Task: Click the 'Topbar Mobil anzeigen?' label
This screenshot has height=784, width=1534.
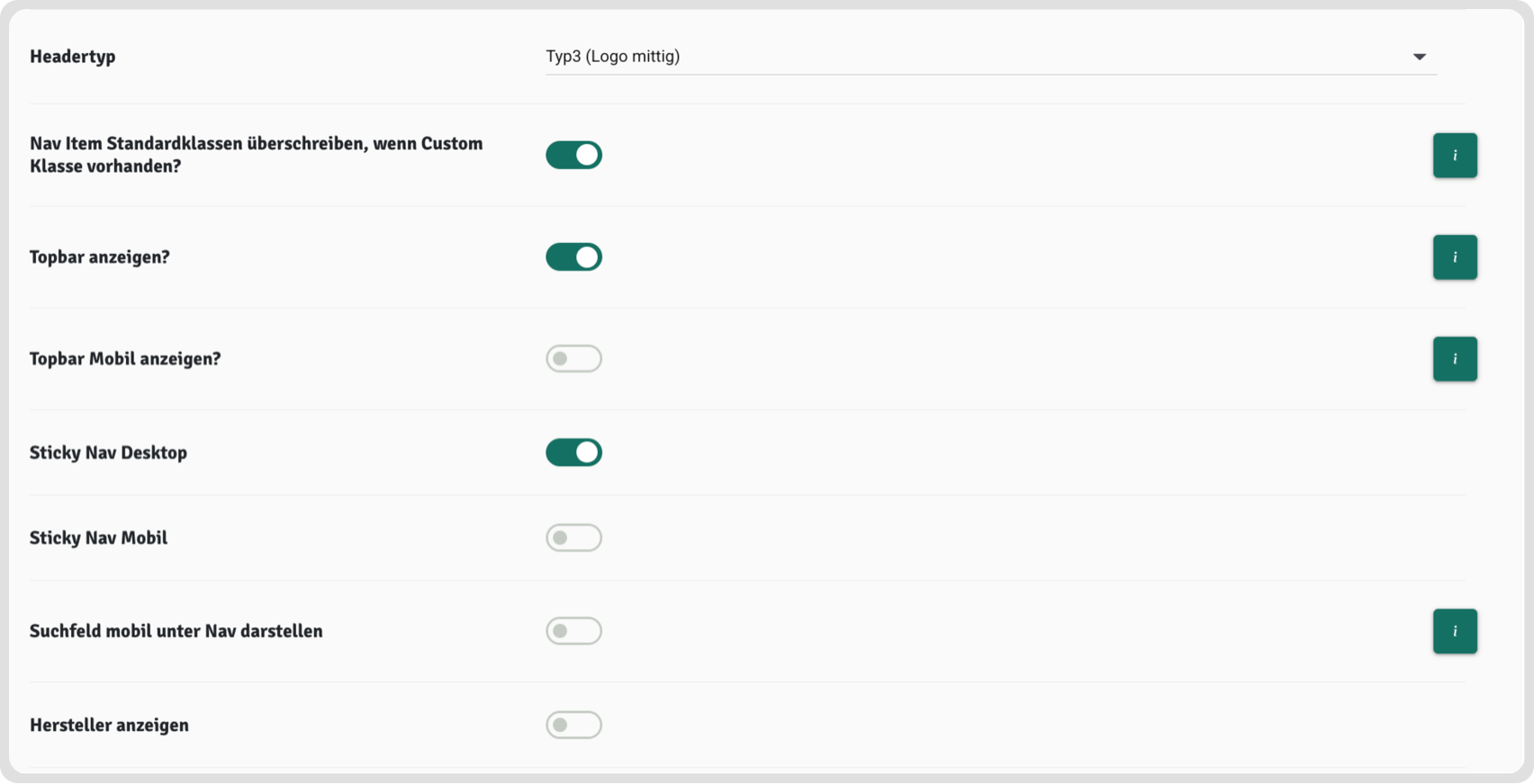Action: click(x=125, y=359)
